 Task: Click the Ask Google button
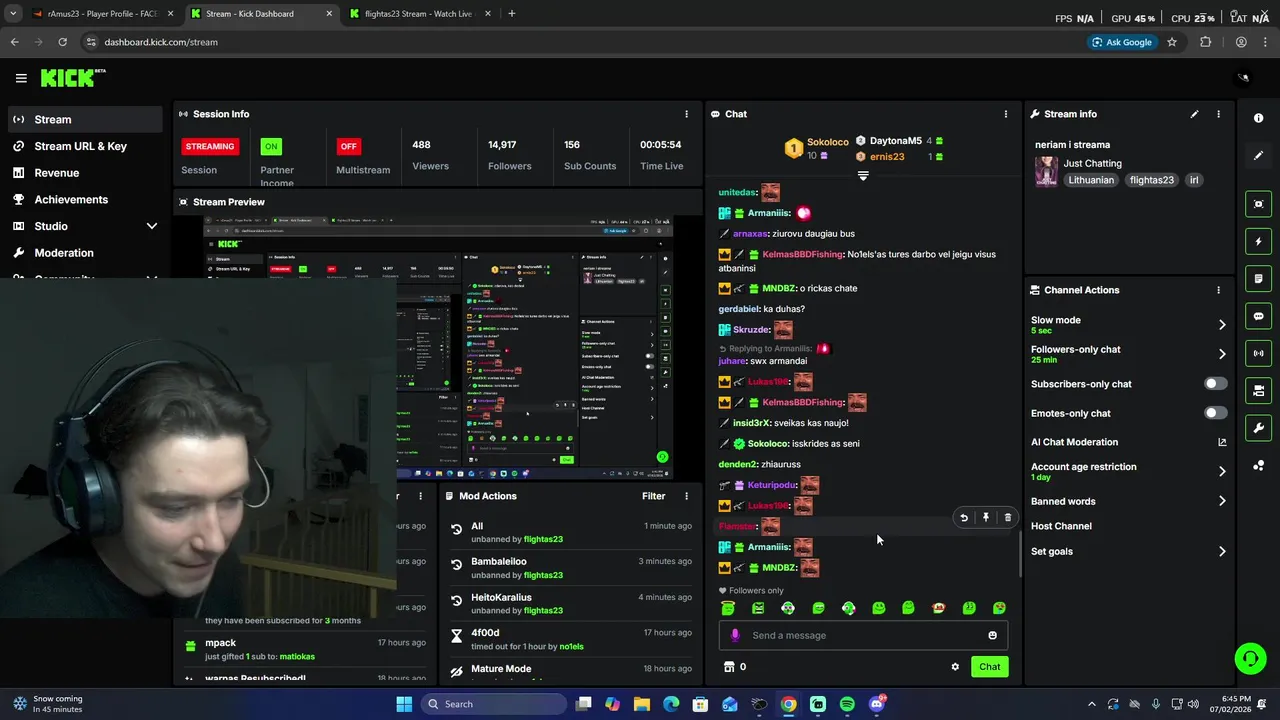click(x=1122, y=42)
